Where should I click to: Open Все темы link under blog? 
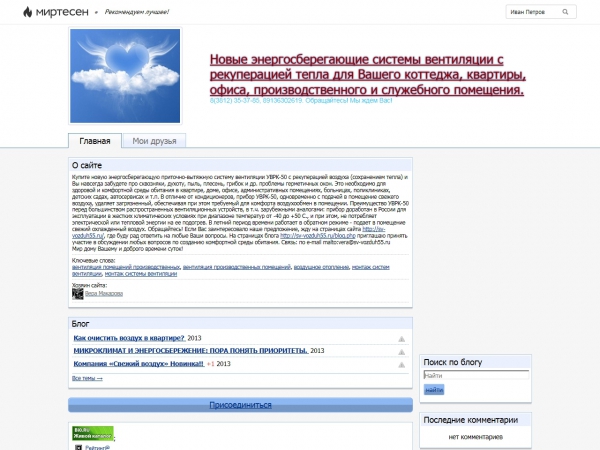point(86,379)
